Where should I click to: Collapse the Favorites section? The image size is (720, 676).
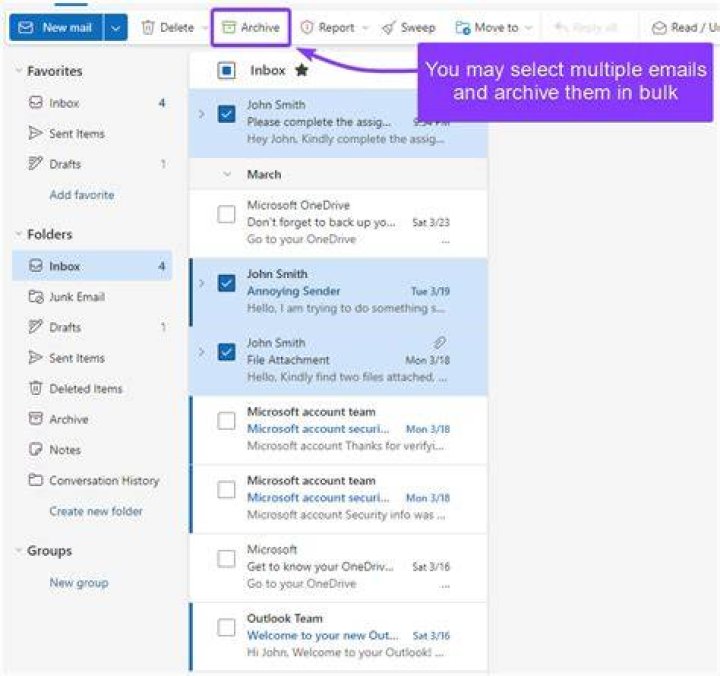tap(19, 71)
